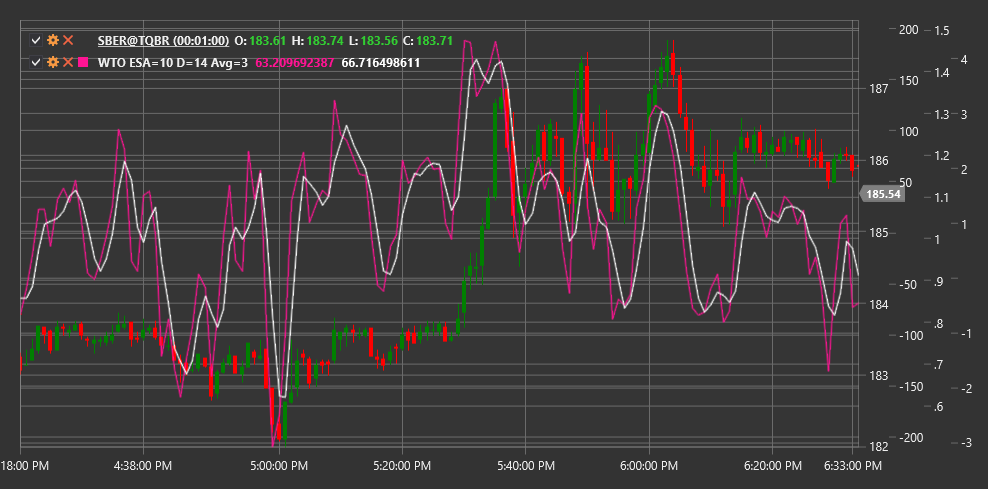The height and width of the screenshot is (489, 988).
Task: Click the Close value 183.71
Action: [435, 41]
